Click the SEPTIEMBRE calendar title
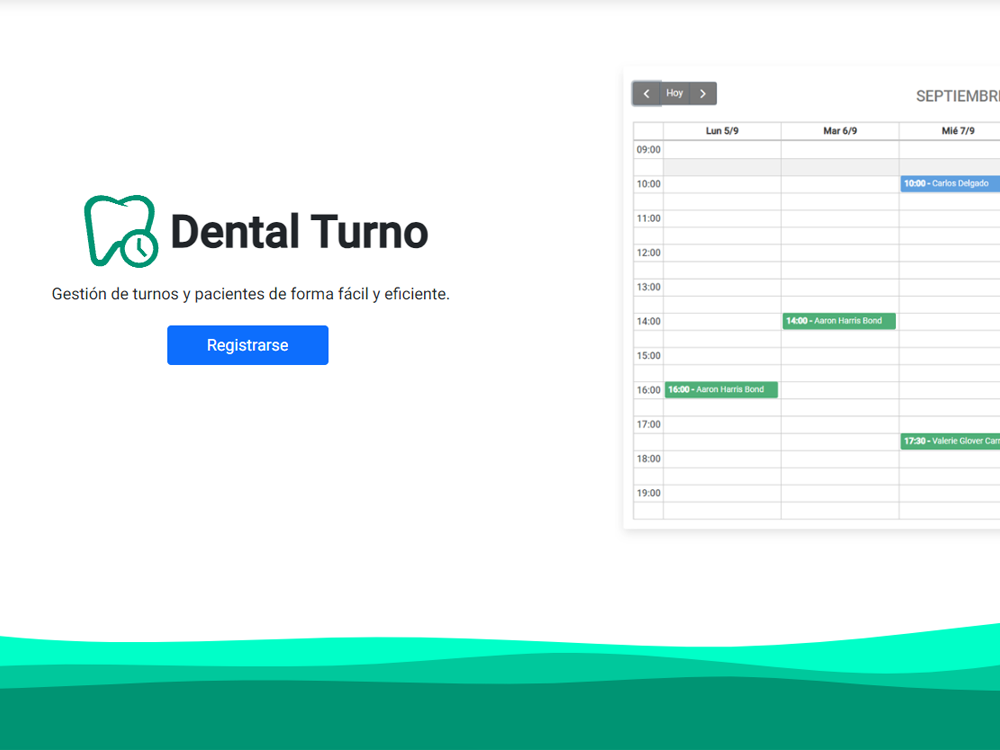This screenshot has height=750, width=1000. 958,96
